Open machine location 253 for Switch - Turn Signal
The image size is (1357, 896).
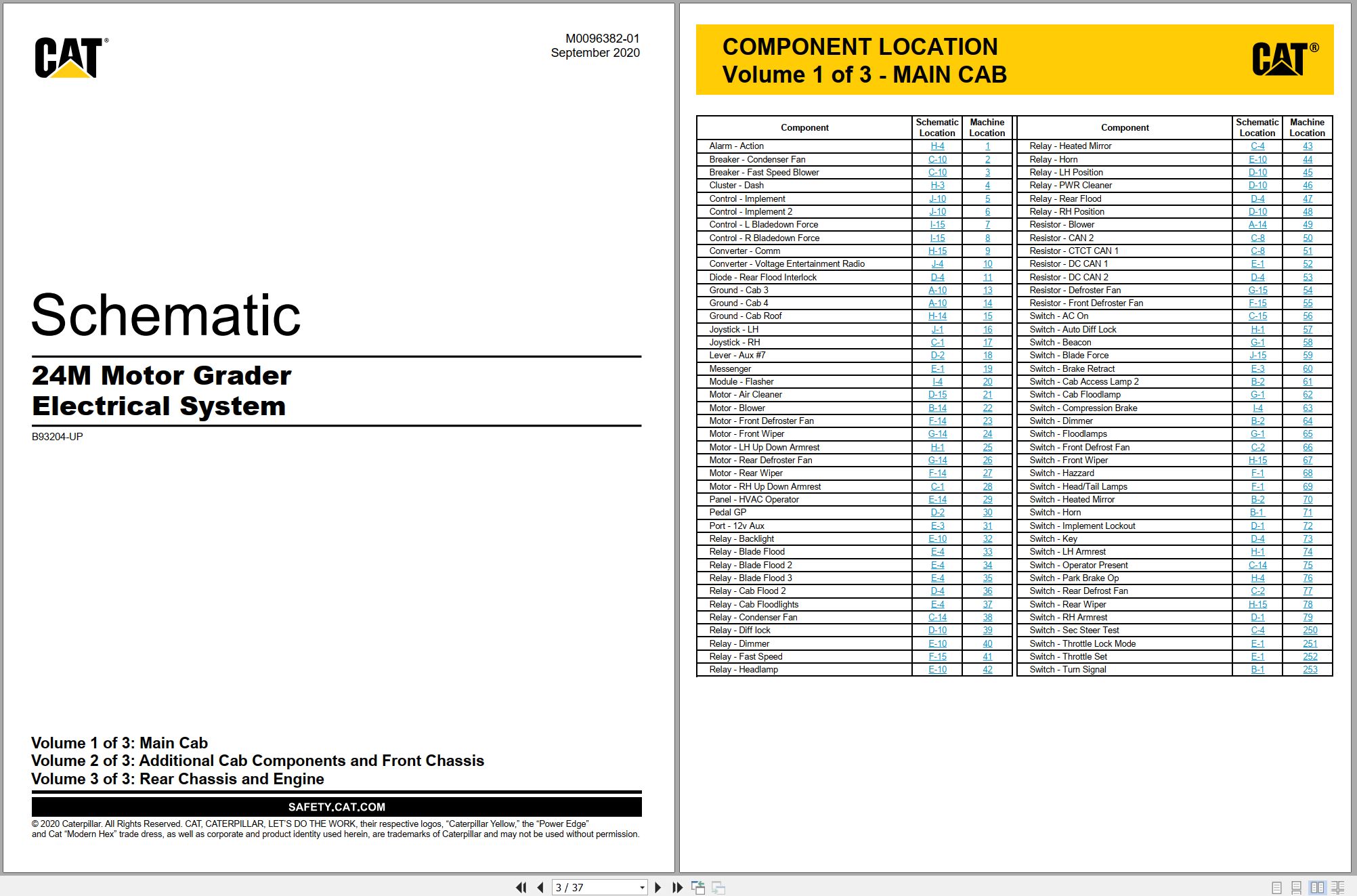1310,670
